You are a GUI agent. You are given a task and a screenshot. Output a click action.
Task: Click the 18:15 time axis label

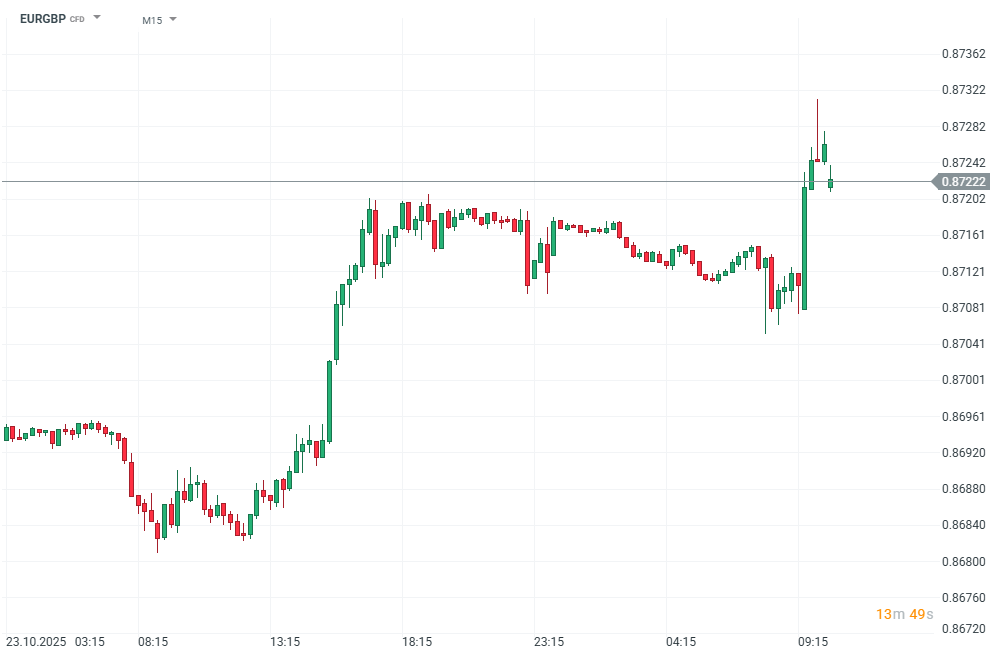(x=416, y=641)
